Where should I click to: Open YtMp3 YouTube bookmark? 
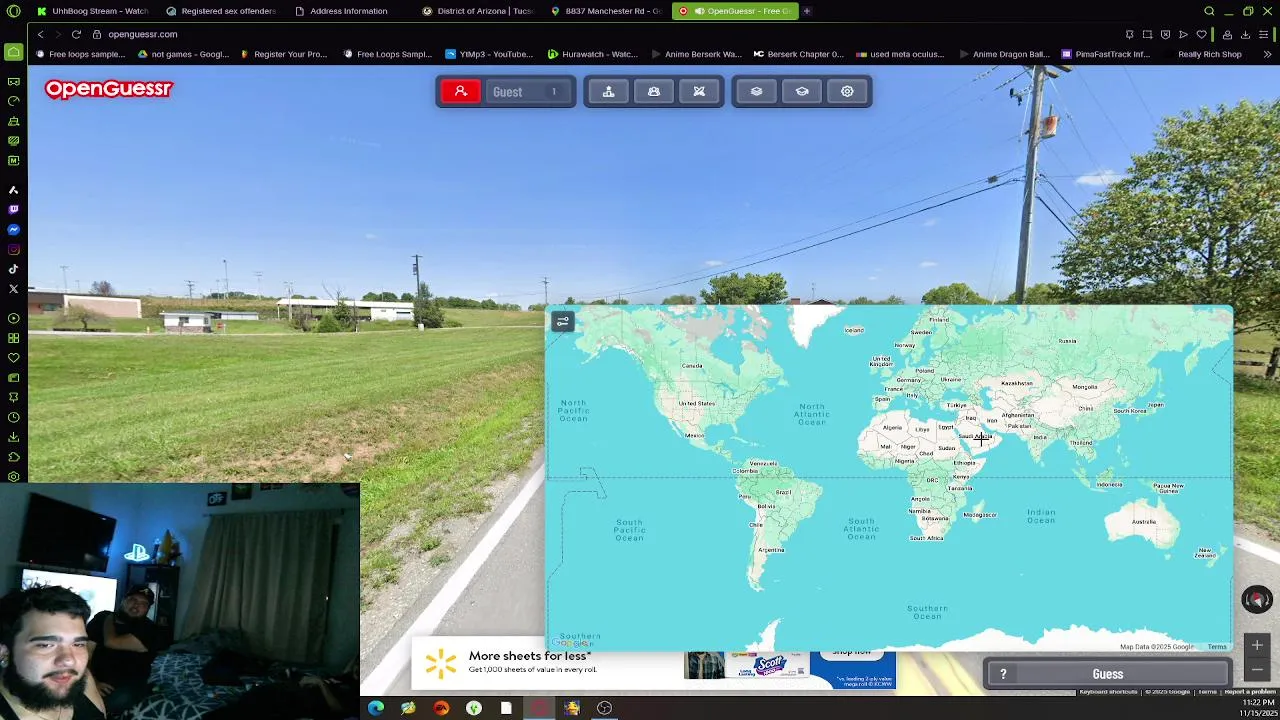pos(489,54)
